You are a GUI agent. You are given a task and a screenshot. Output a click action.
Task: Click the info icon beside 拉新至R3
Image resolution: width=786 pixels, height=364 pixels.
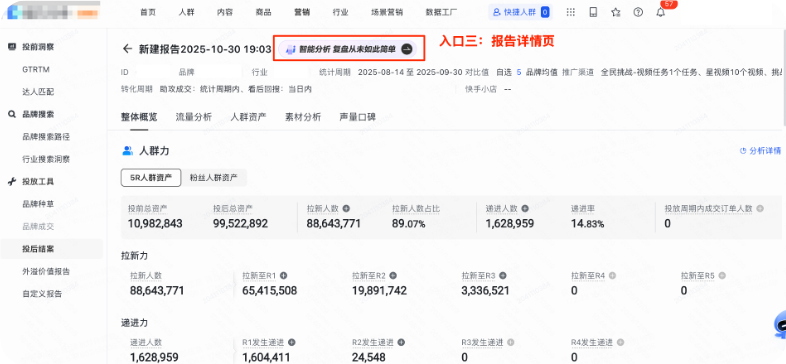(x=503, y=275)
